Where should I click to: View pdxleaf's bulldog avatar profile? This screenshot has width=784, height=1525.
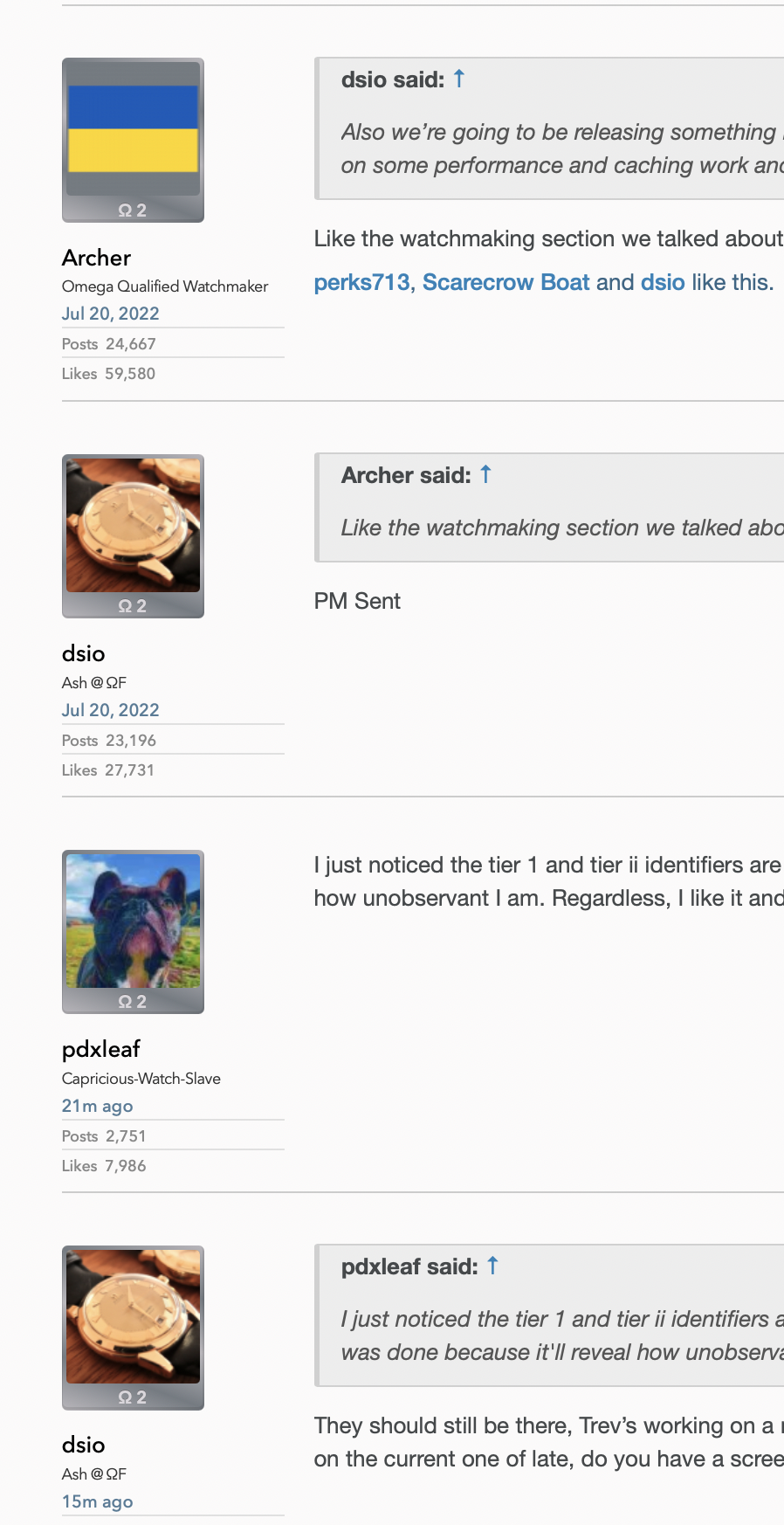click(x=133, y=921)
